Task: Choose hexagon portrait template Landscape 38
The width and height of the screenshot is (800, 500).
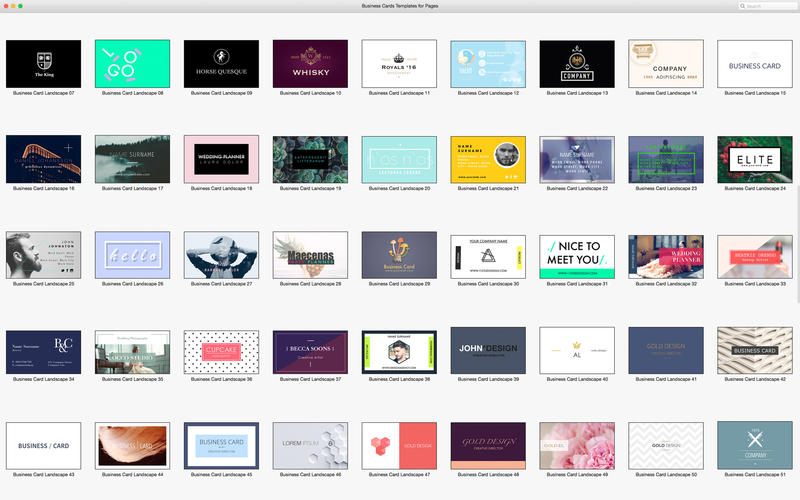Action: [x=399, y=352]
